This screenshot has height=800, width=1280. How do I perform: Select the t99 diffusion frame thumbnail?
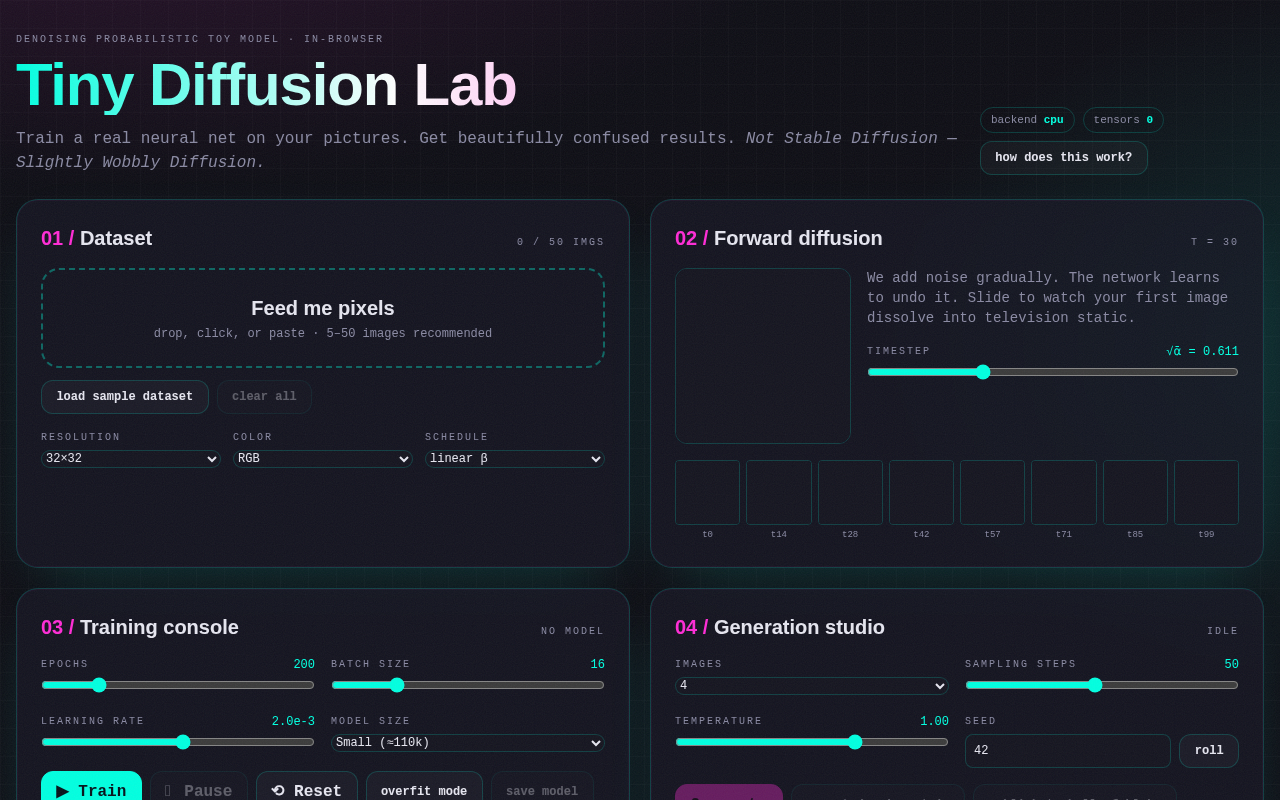click(x=1206, y=492)
